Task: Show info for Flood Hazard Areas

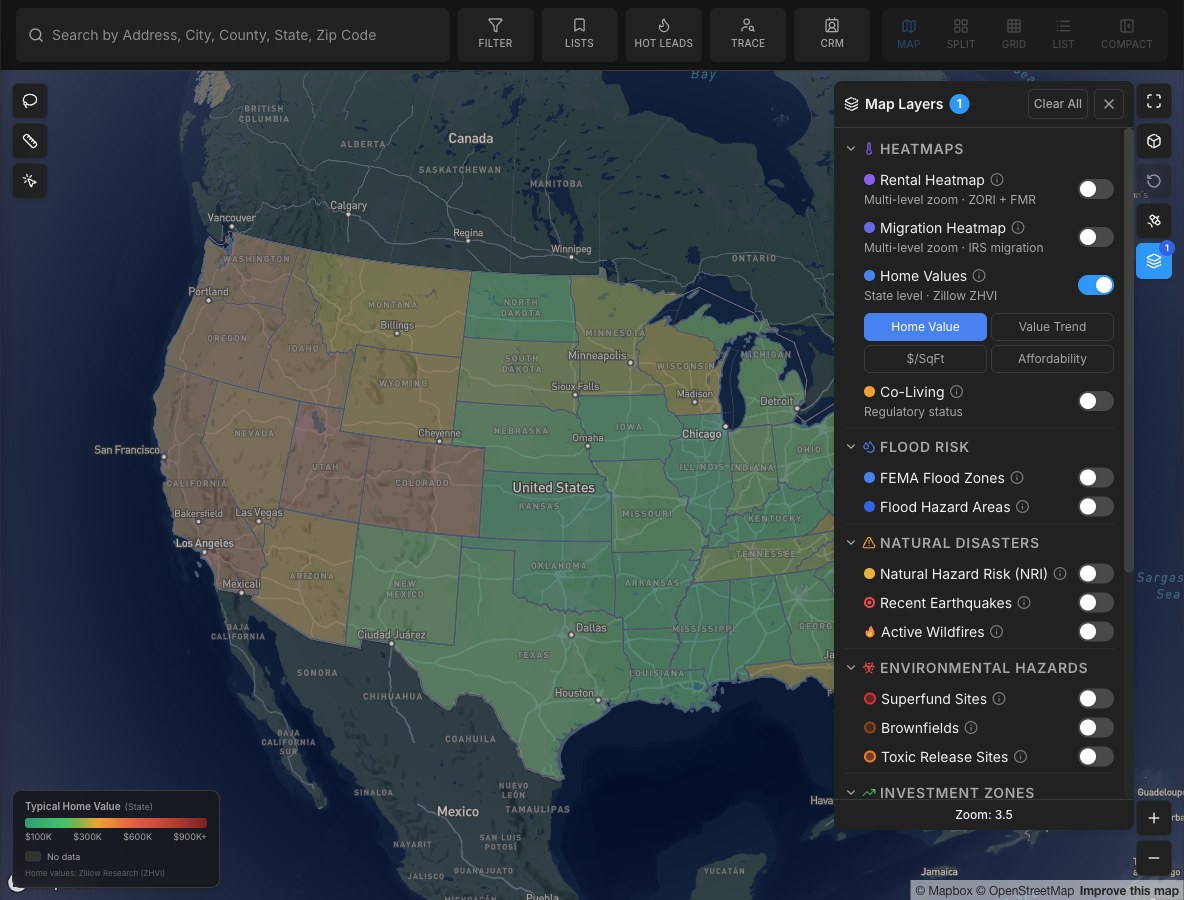Action: (x=1022, y=507)
